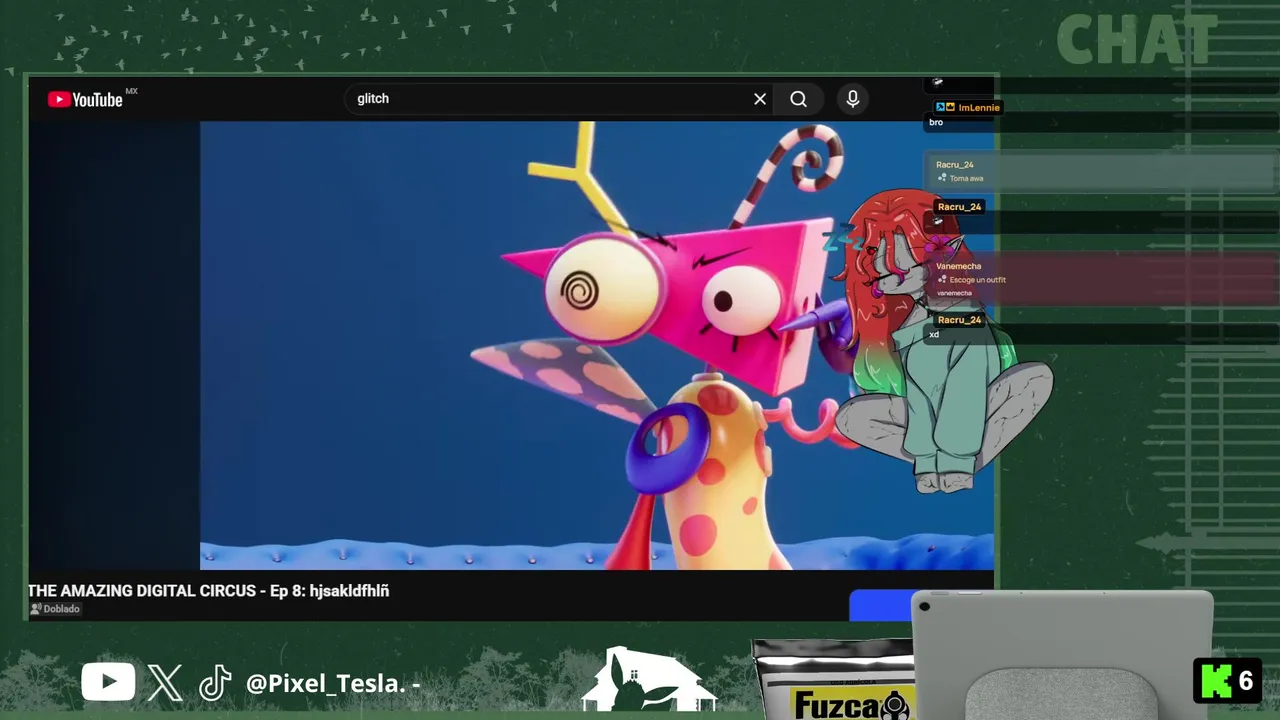1280x720 pixels.
Task: Activate voice search microphone icon
Action: click(x=852, y=99)
